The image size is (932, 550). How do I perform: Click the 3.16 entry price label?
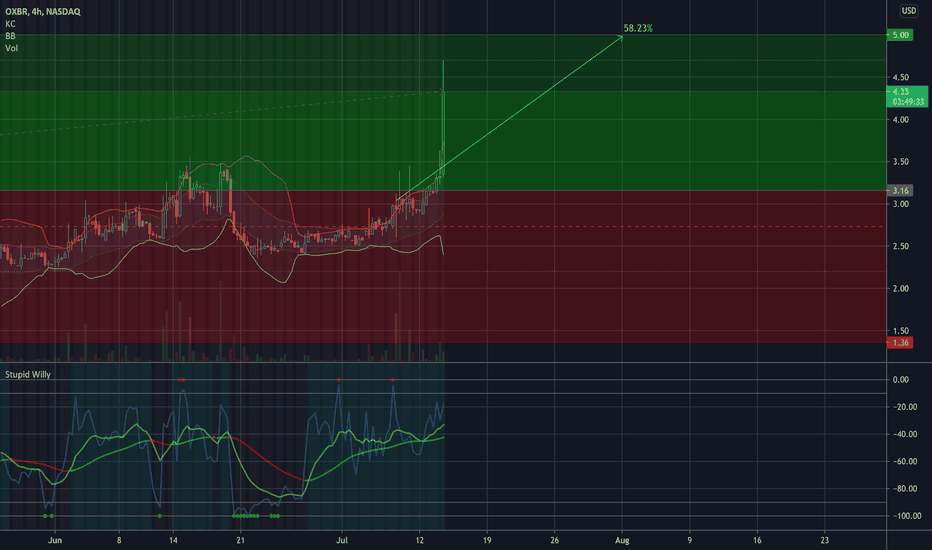point(900,191)
